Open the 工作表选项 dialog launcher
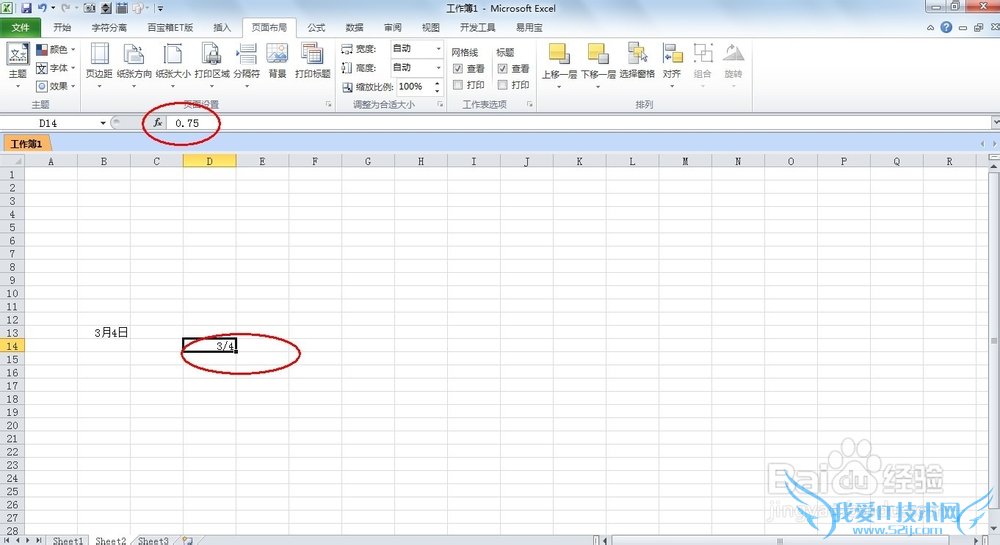Viewport: 1000px width, 545px height. [530, 104]
